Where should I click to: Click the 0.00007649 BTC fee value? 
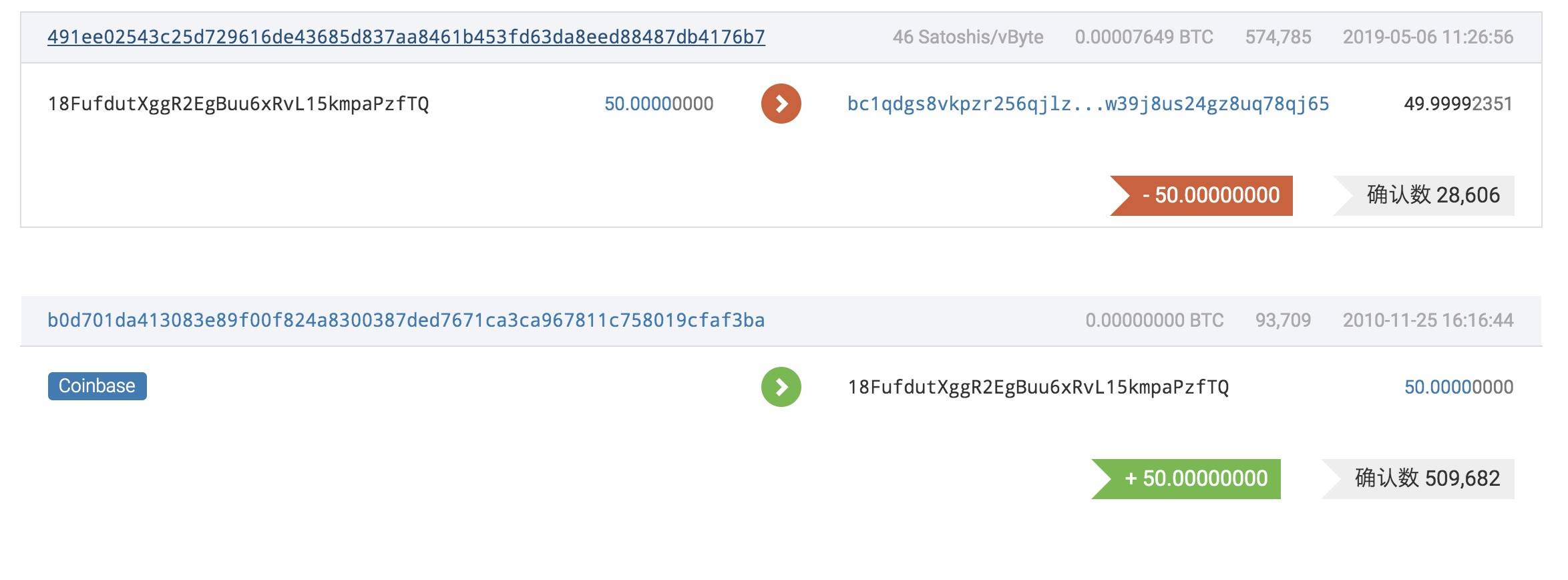click(x=1144, y=37)
